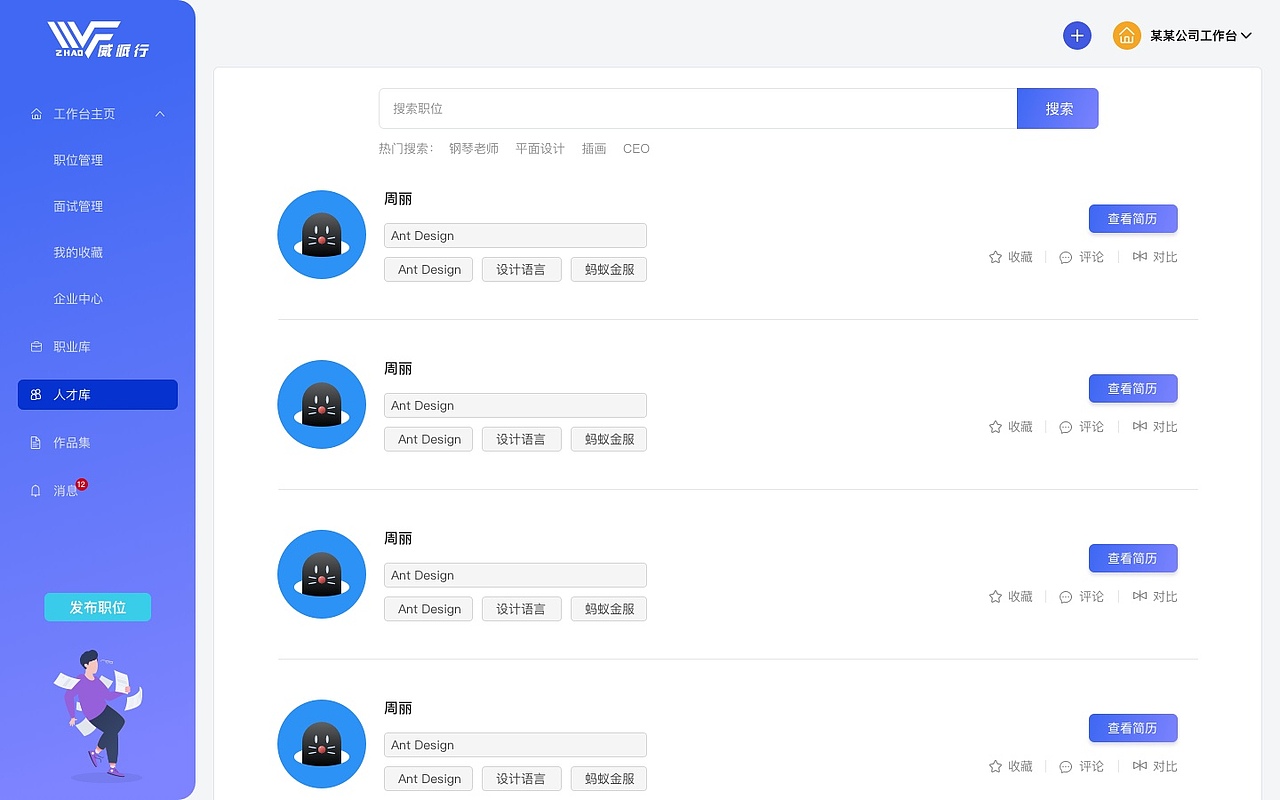1280x800 pixels.
Task: Click 对比 compare for first candidate
Action: click(x=1155, y=257)
